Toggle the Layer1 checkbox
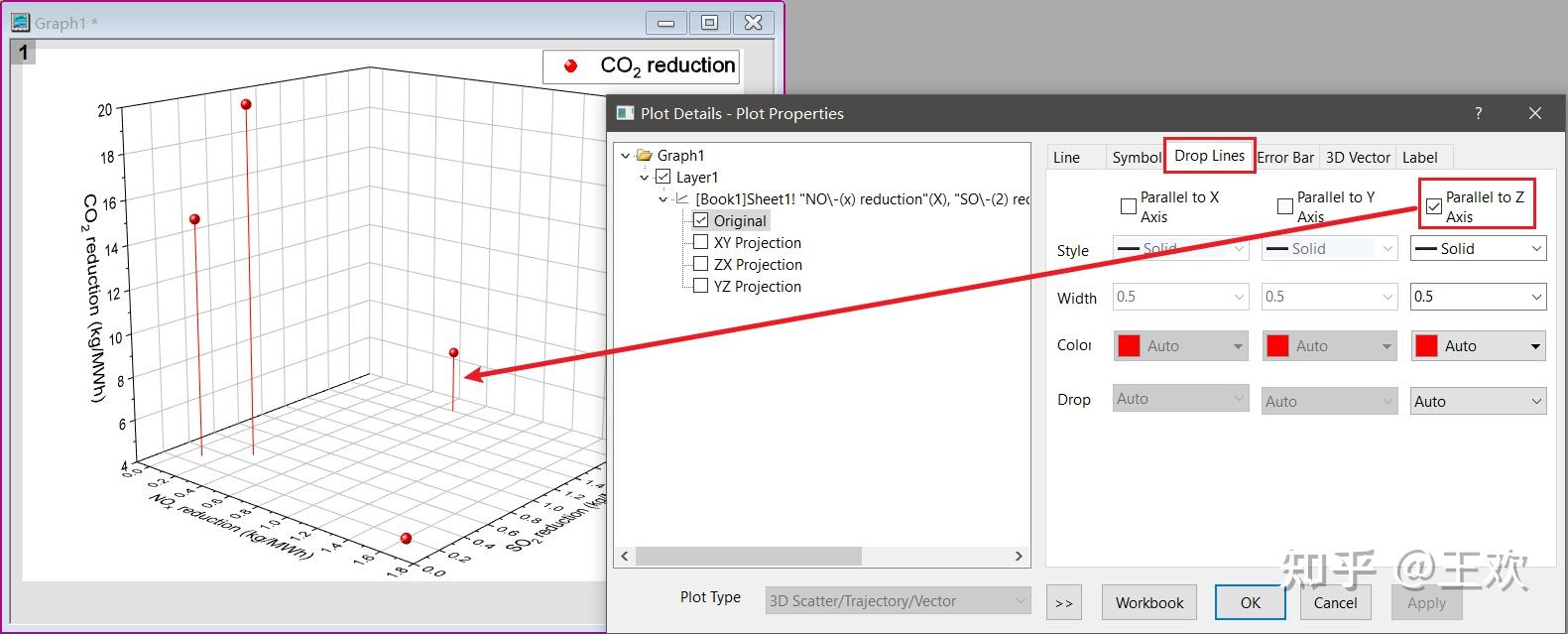Screen dimensions: 1568x634 (663, 177)
